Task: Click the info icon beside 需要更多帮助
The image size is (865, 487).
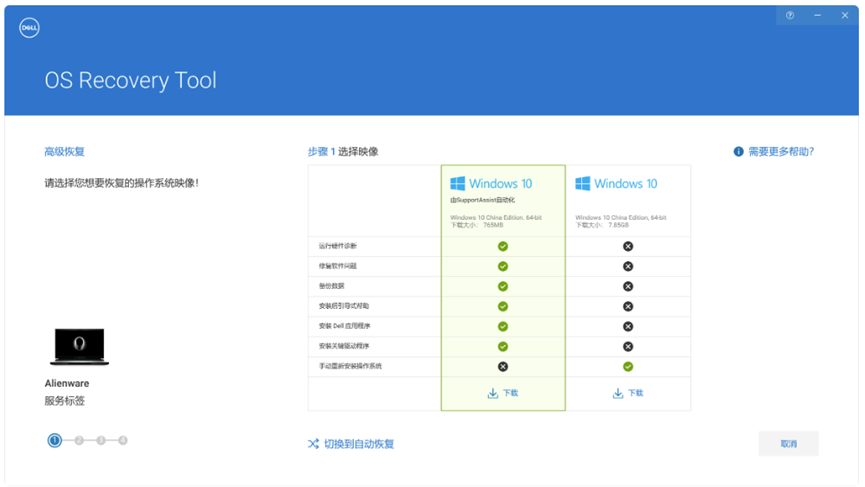Action: (738, 152)
